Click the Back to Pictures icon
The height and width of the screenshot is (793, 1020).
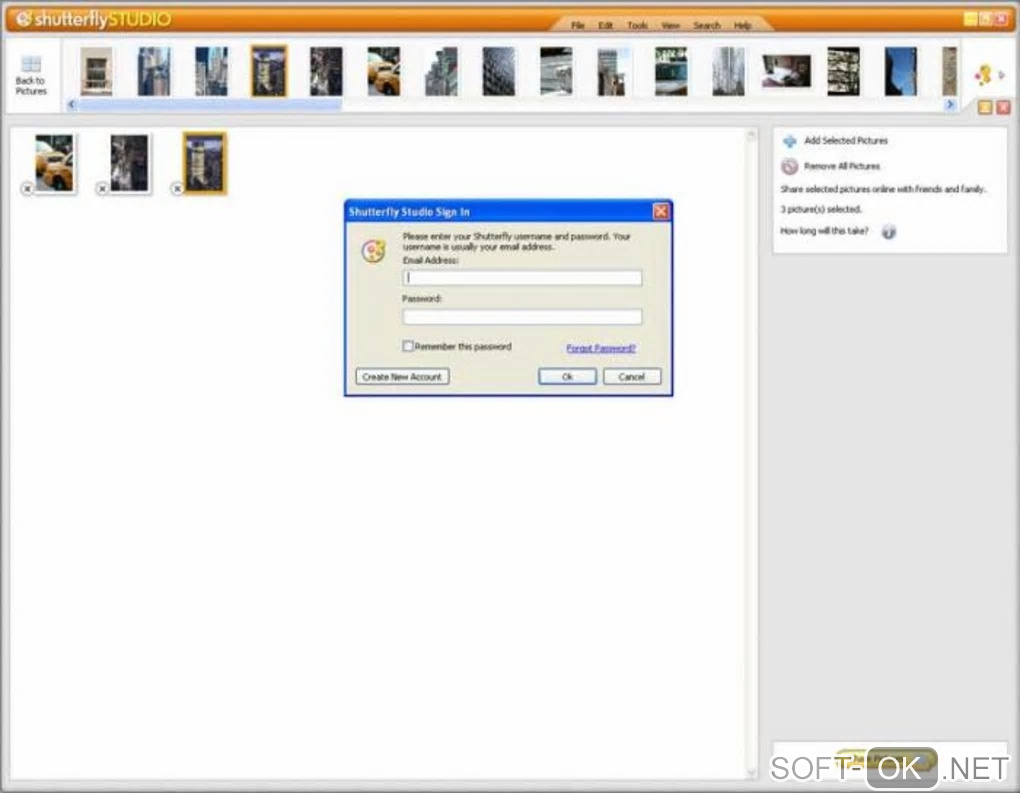(31, 64)
